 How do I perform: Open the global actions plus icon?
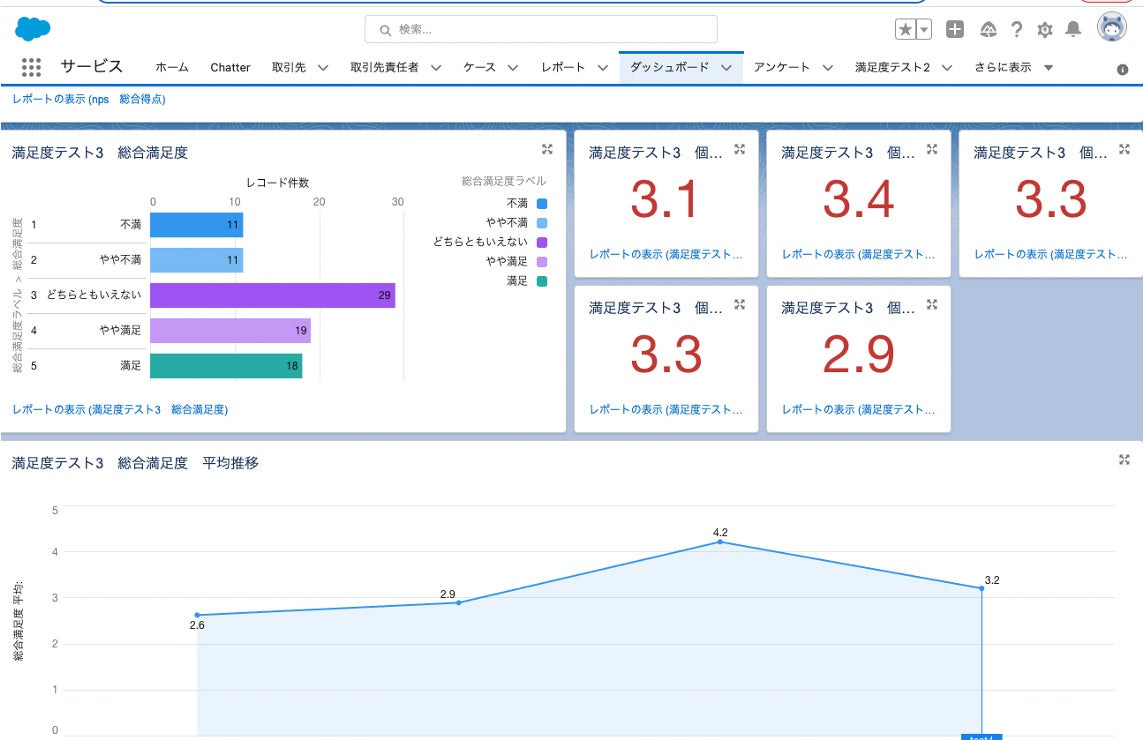pos(955,30)
